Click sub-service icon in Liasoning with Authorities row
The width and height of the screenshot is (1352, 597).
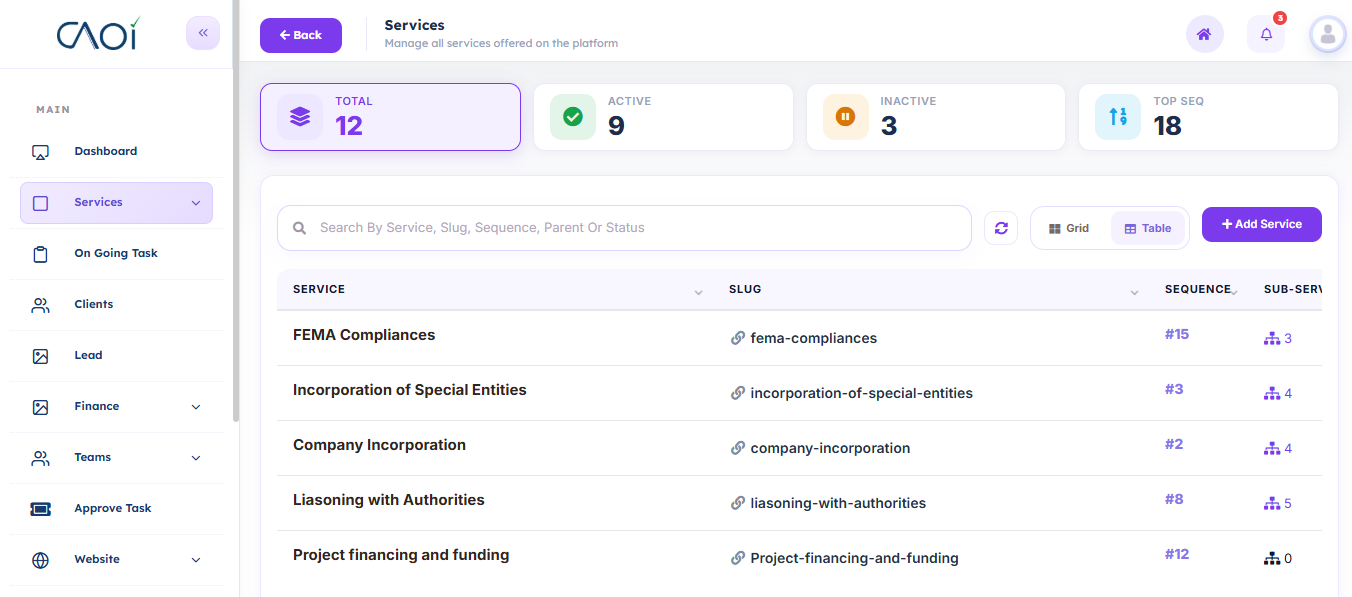1272,504
